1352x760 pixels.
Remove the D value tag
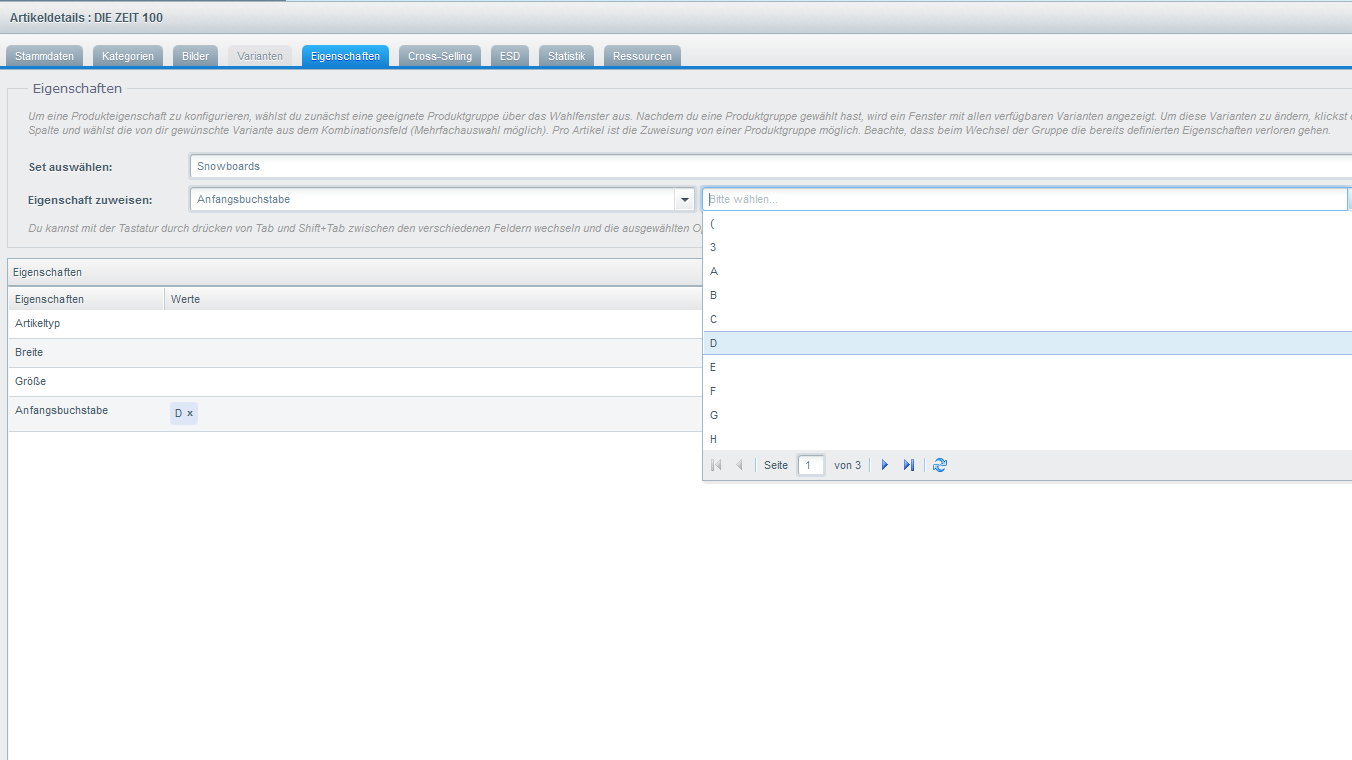pos(190,413)
